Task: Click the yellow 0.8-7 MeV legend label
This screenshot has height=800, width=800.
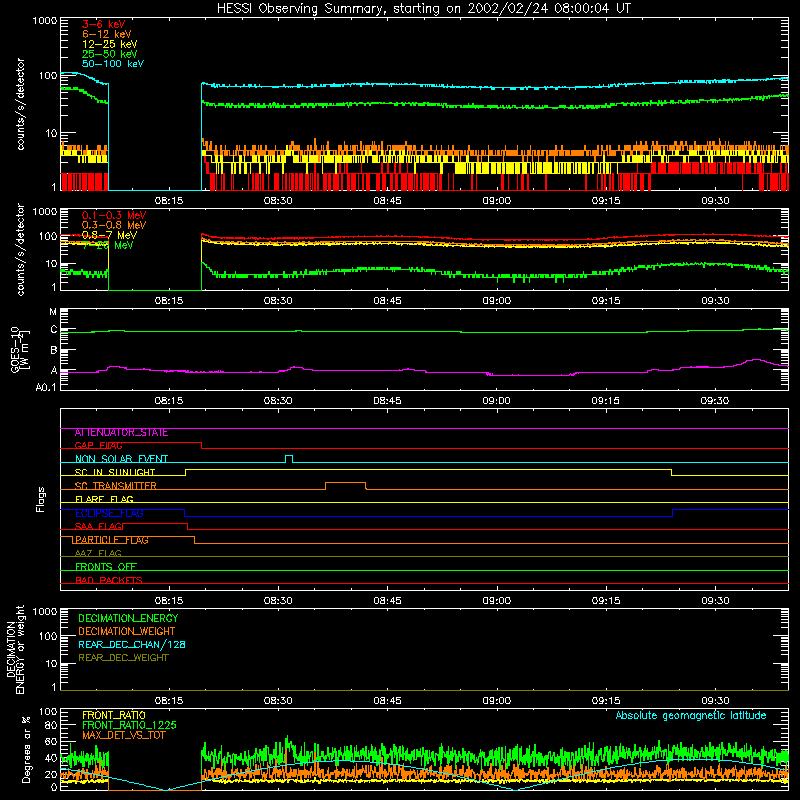Action: [109, 235]
